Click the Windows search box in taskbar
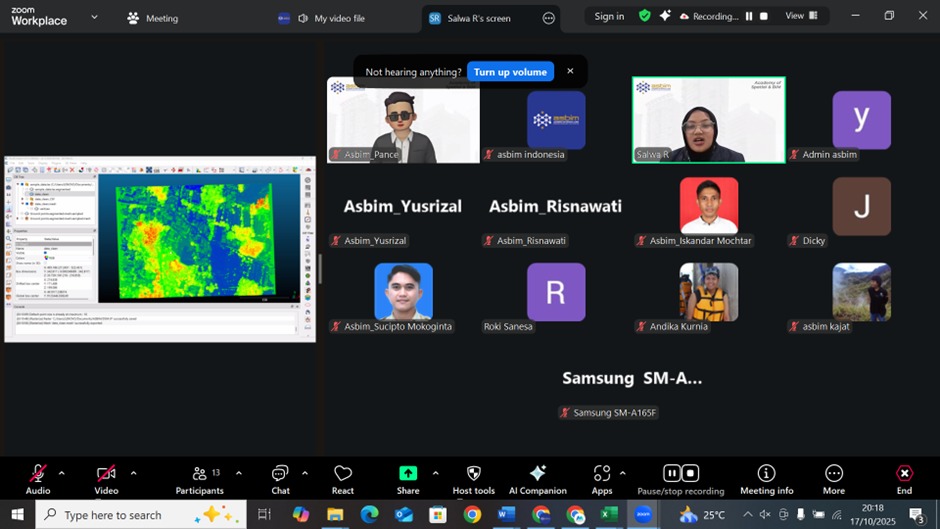This screenshot has height=529, width=940. (x=140, y=515)
